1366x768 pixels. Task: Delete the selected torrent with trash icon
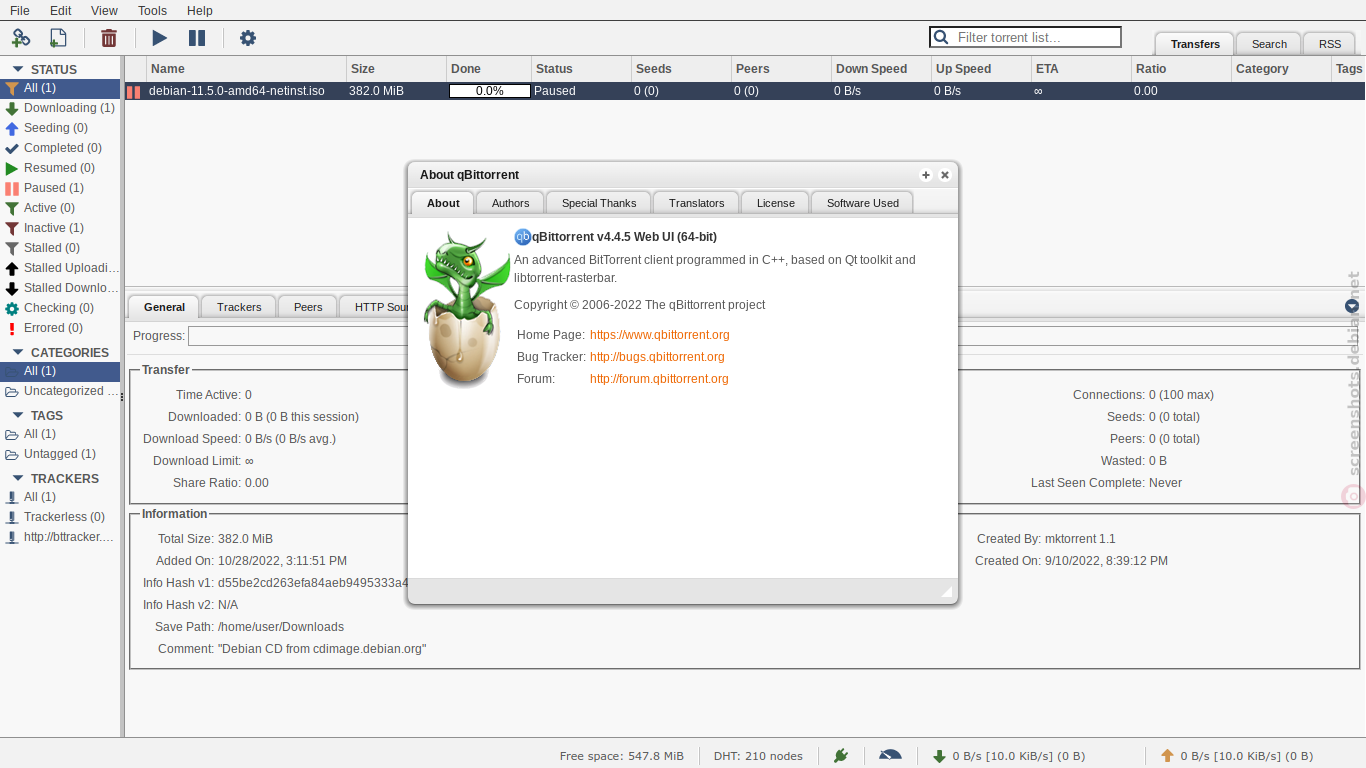coord(109,38)
